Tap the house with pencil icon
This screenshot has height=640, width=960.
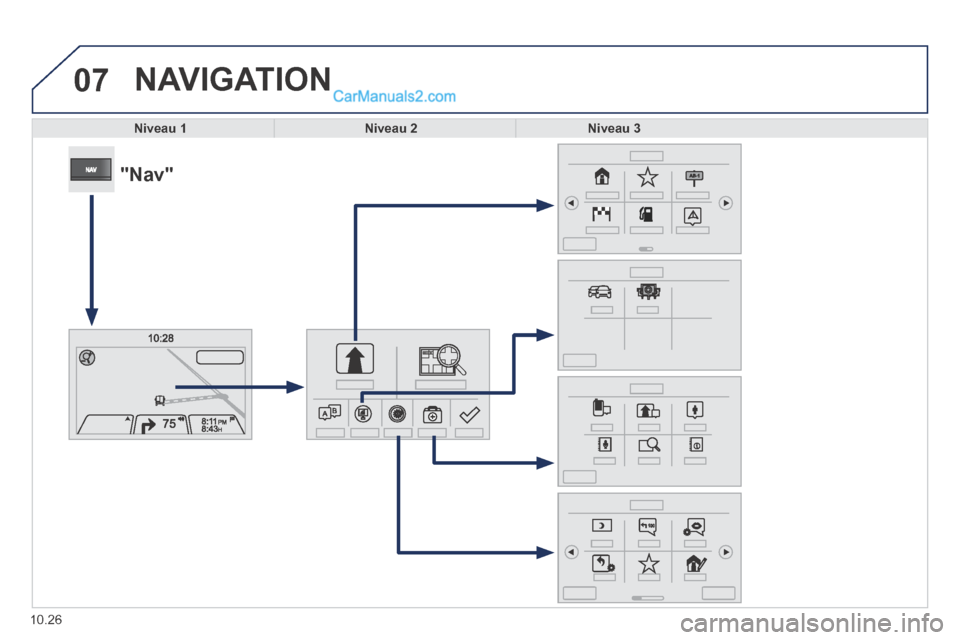click(x=696, y=562)
